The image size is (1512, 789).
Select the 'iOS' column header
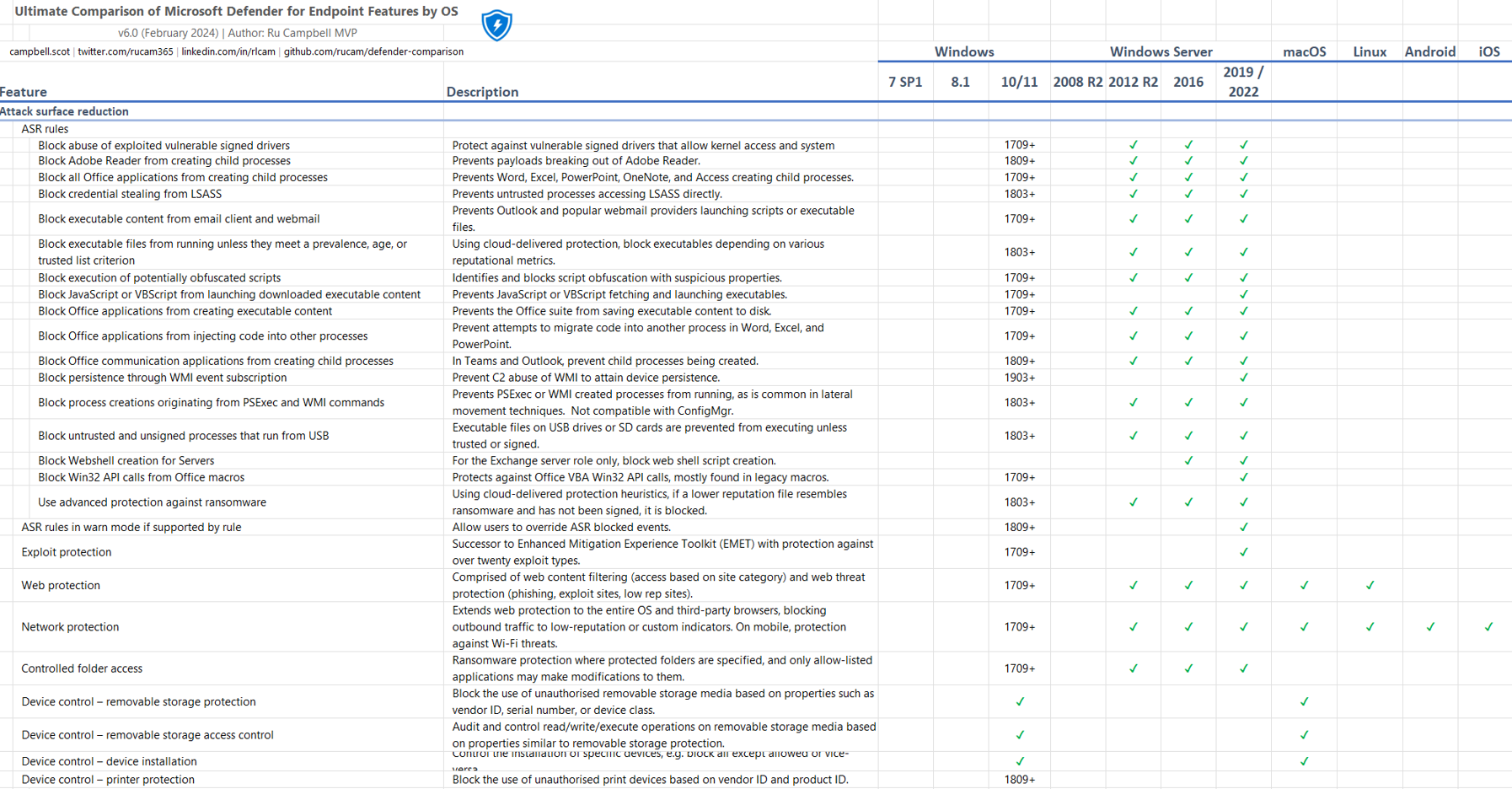click(1489, 51)
